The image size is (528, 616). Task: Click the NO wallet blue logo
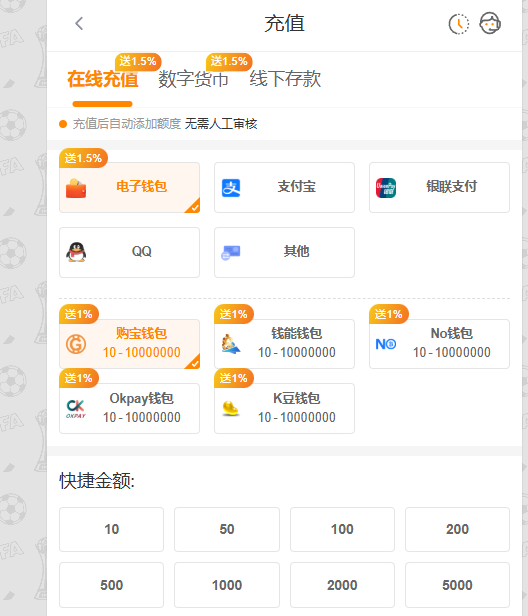tap(386, 344)
